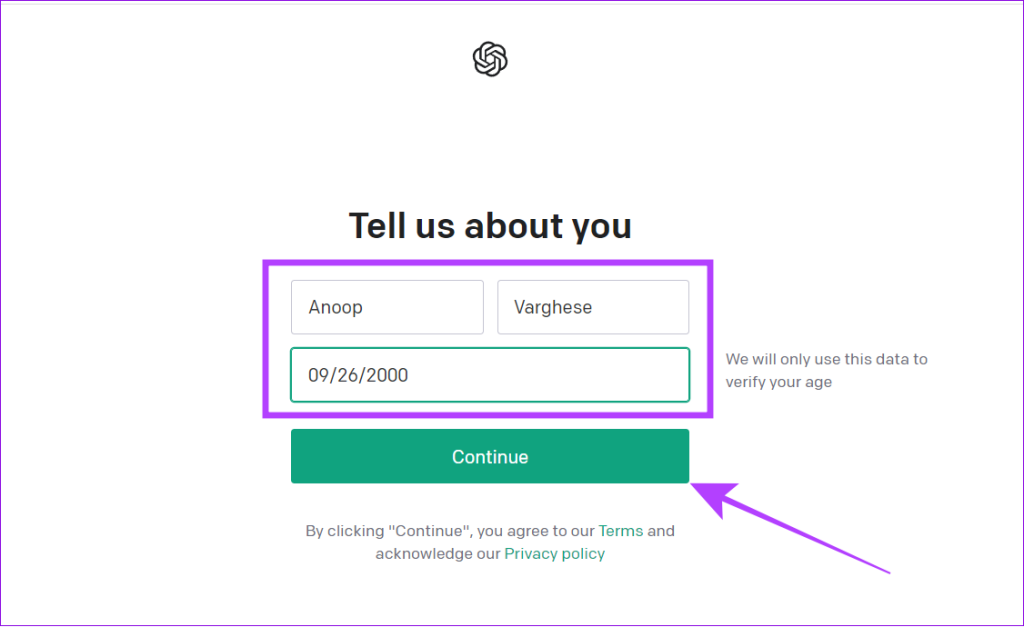Viewport: 1024px width, 627px height.
Task: Open the Privacy policy link
Action: [554, 554]
